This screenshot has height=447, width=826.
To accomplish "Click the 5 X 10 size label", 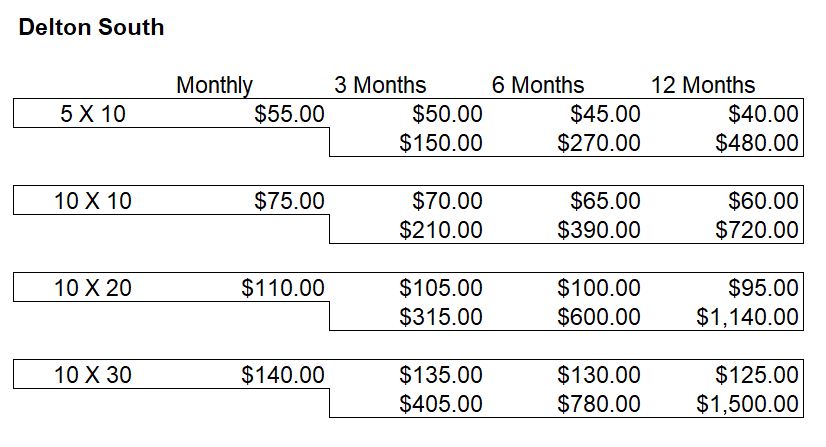I will (93, 114).
